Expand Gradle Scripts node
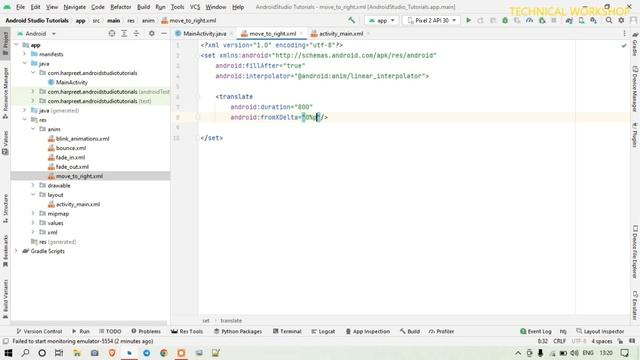Screen dimensions: 640x360 pyautogui.click(x=16, y=251)
